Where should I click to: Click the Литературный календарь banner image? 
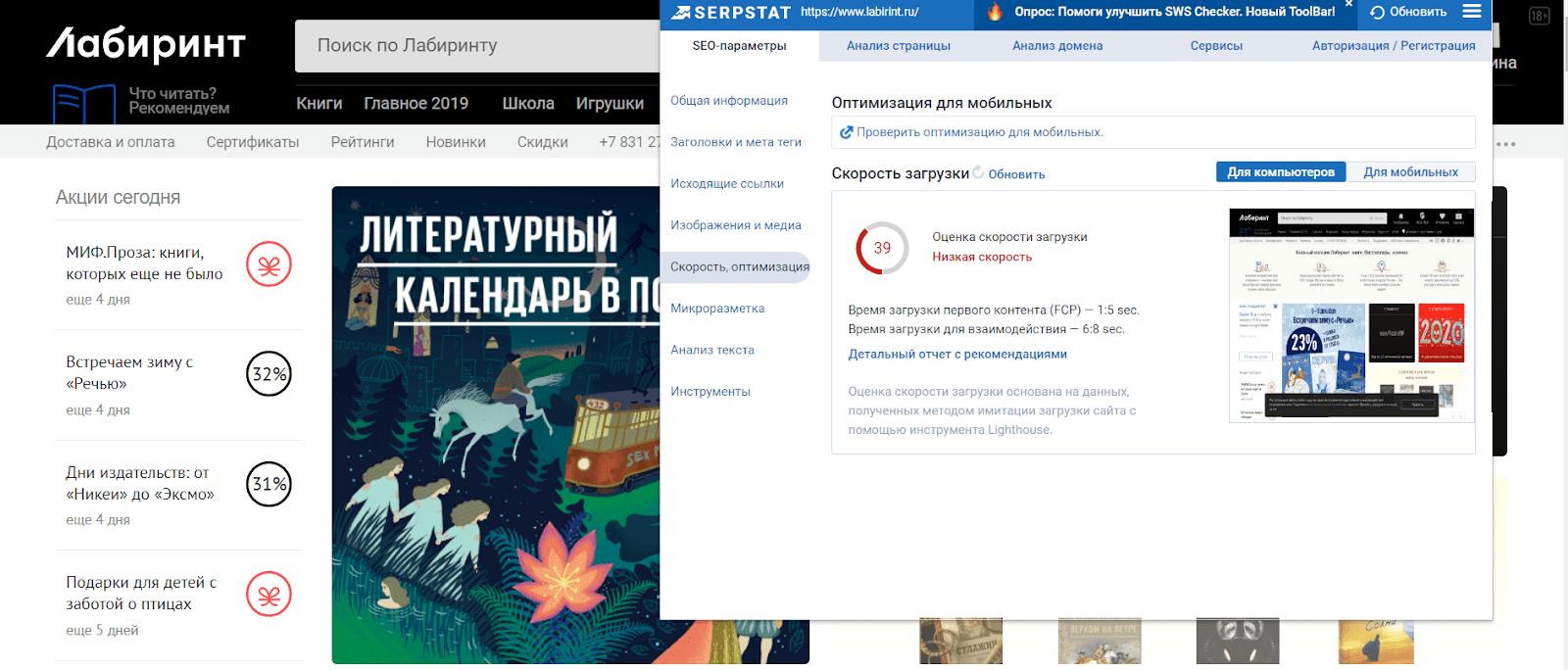coord(496,425)
